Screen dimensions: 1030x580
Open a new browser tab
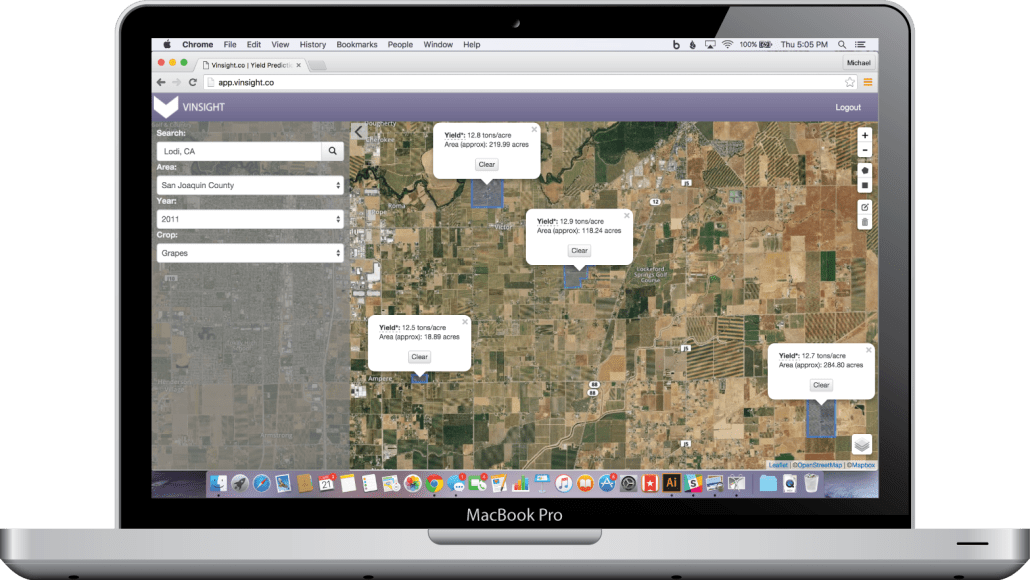pos(318,65)
